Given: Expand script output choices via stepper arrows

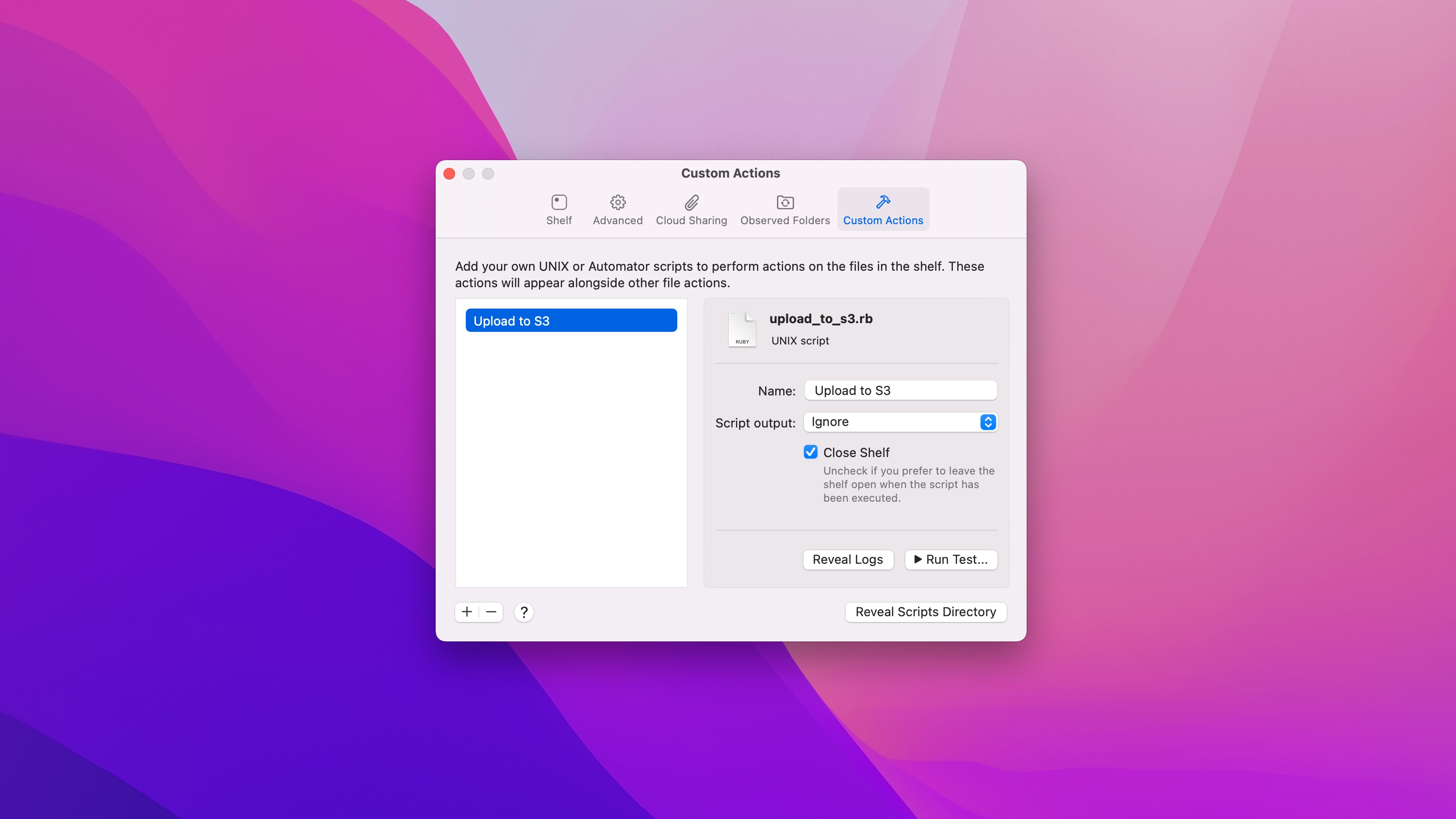Looking at the screenshot, I should click(x=987, y=422).
